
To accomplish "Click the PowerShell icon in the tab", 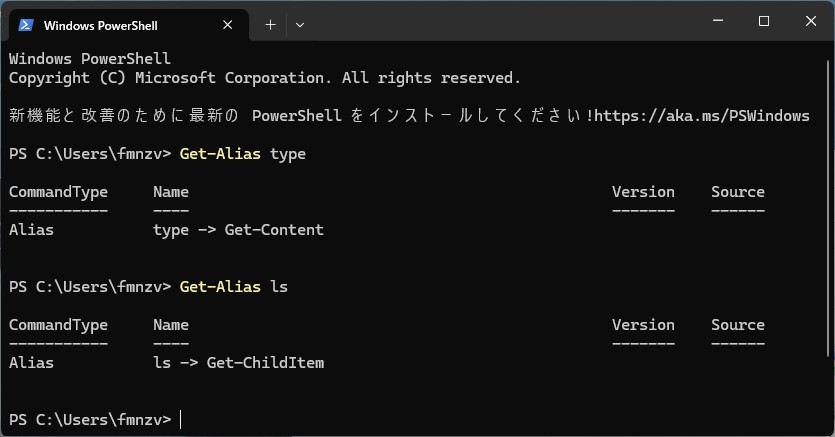I will click(x=26, y=25).
